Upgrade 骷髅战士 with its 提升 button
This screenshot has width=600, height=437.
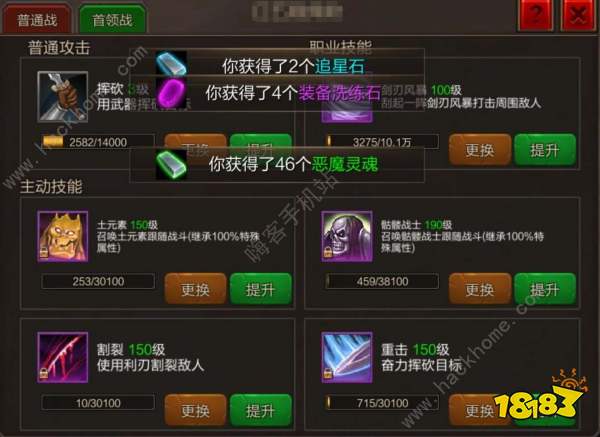545,289
